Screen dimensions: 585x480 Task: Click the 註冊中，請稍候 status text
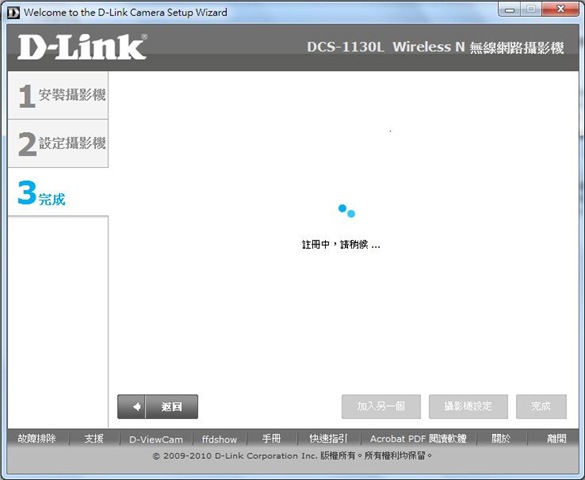tap(341, 245)
